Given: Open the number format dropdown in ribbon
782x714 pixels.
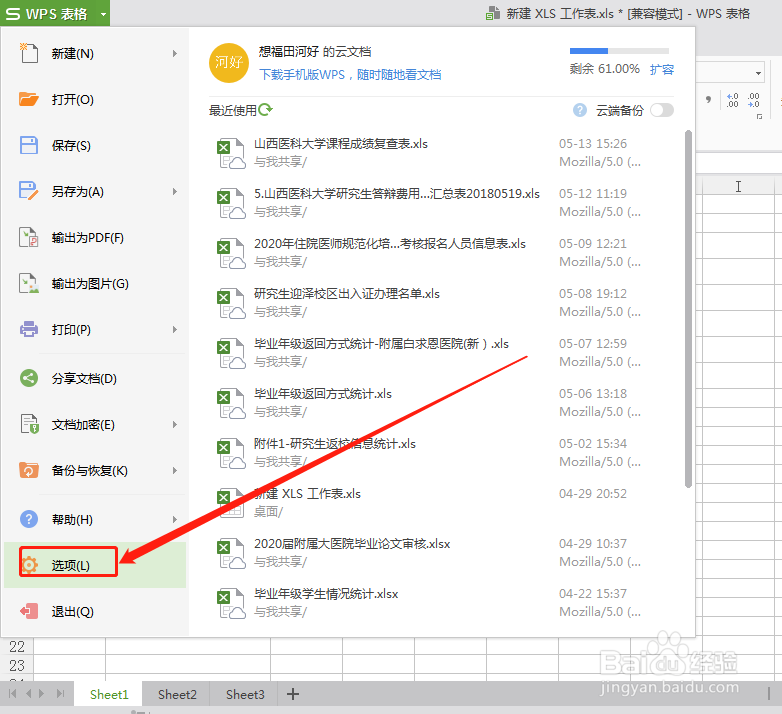Looking at the screenshot, I should pyautogui.click(x=758, y=73).
